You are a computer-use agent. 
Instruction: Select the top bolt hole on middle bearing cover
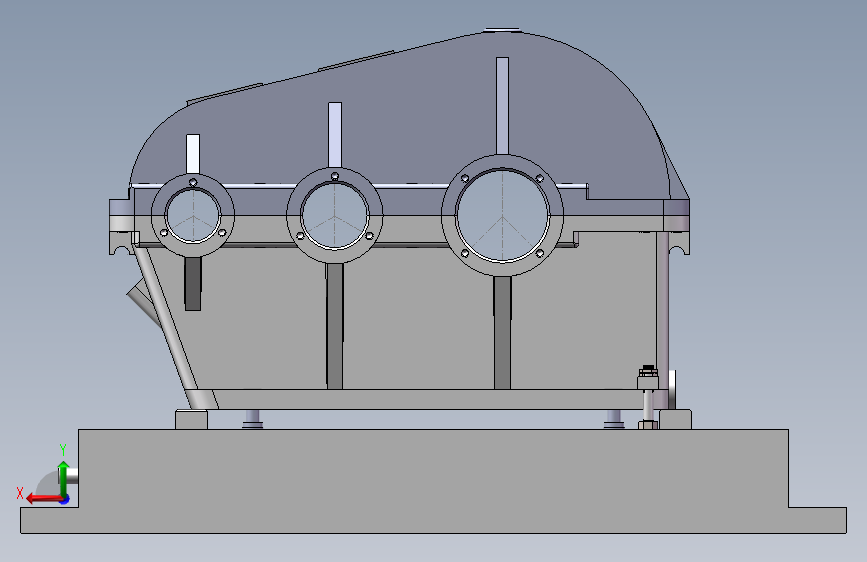tap(335, 176)
